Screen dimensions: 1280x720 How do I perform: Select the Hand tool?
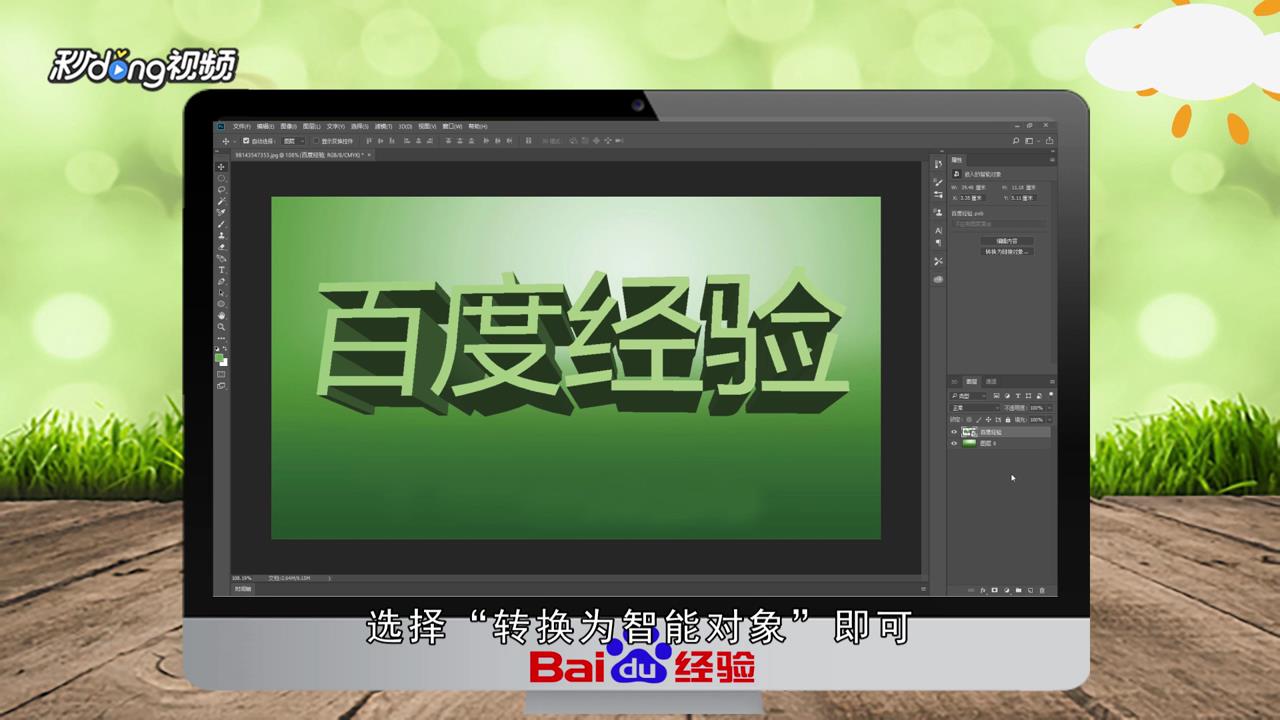pos(221,316)
